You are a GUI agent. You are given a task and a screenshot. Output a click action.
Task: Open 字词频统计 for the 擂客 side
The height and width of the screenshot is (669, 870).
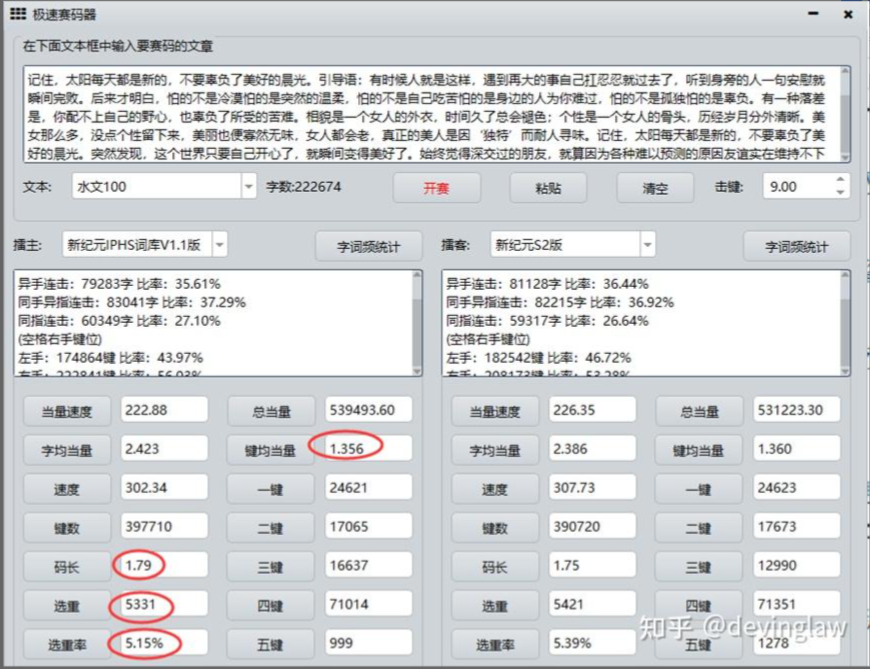point(797,246)
